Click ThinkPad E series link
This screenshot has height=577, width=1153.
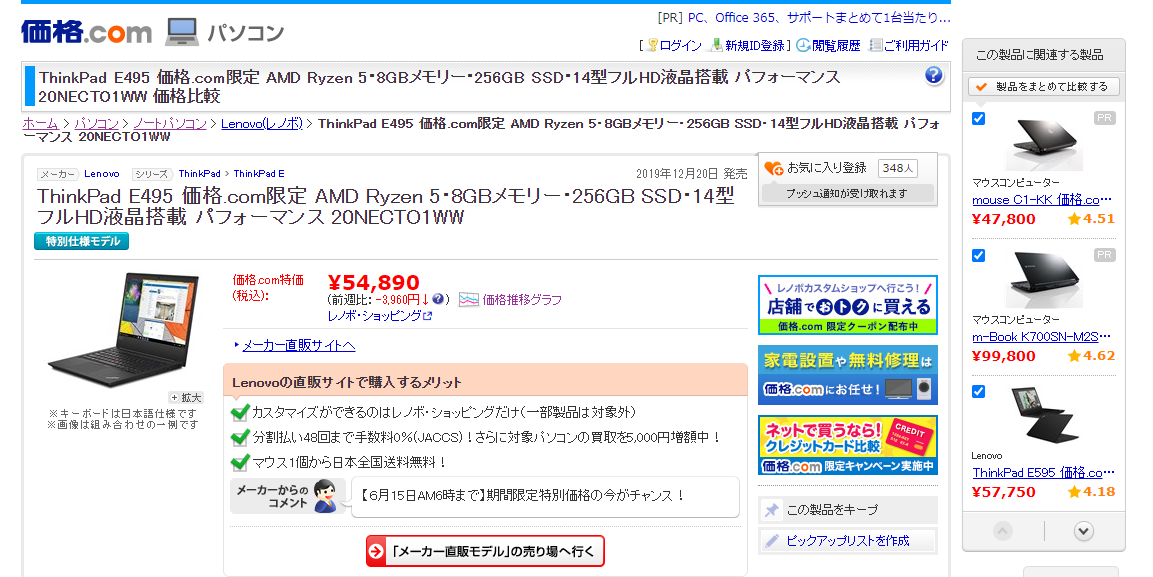click(x=259, y=174)
